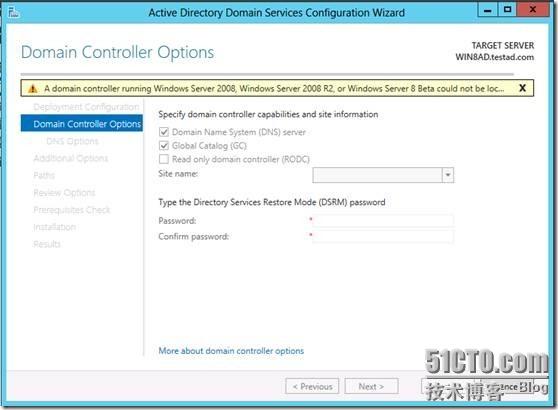Click the Domain Controller Options page heading
The width and height of the screenshot is (558, 410).
point(117,52)
